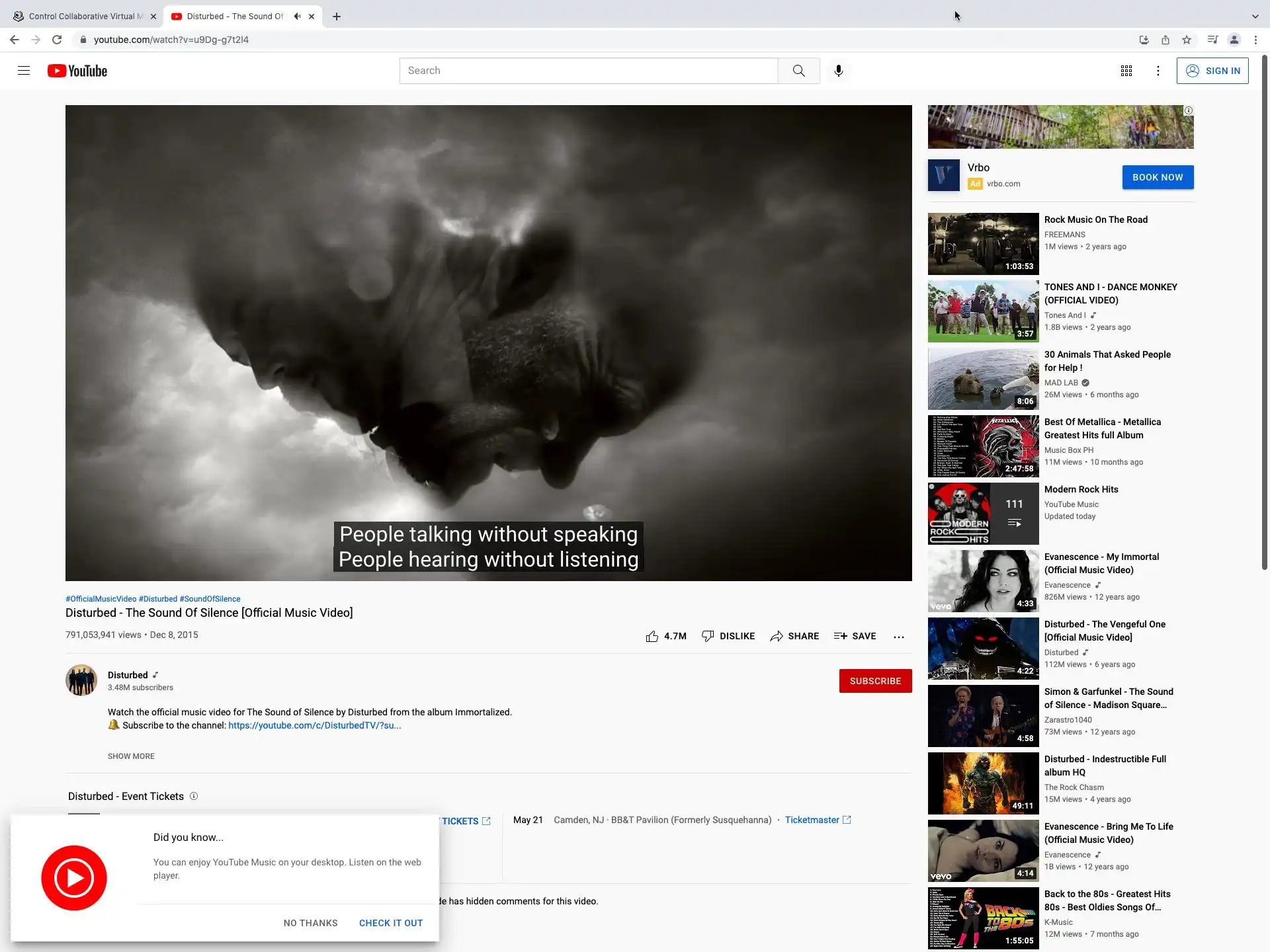
Task: Click the voice search microphone icon
Action: click(x=838, y=71)
